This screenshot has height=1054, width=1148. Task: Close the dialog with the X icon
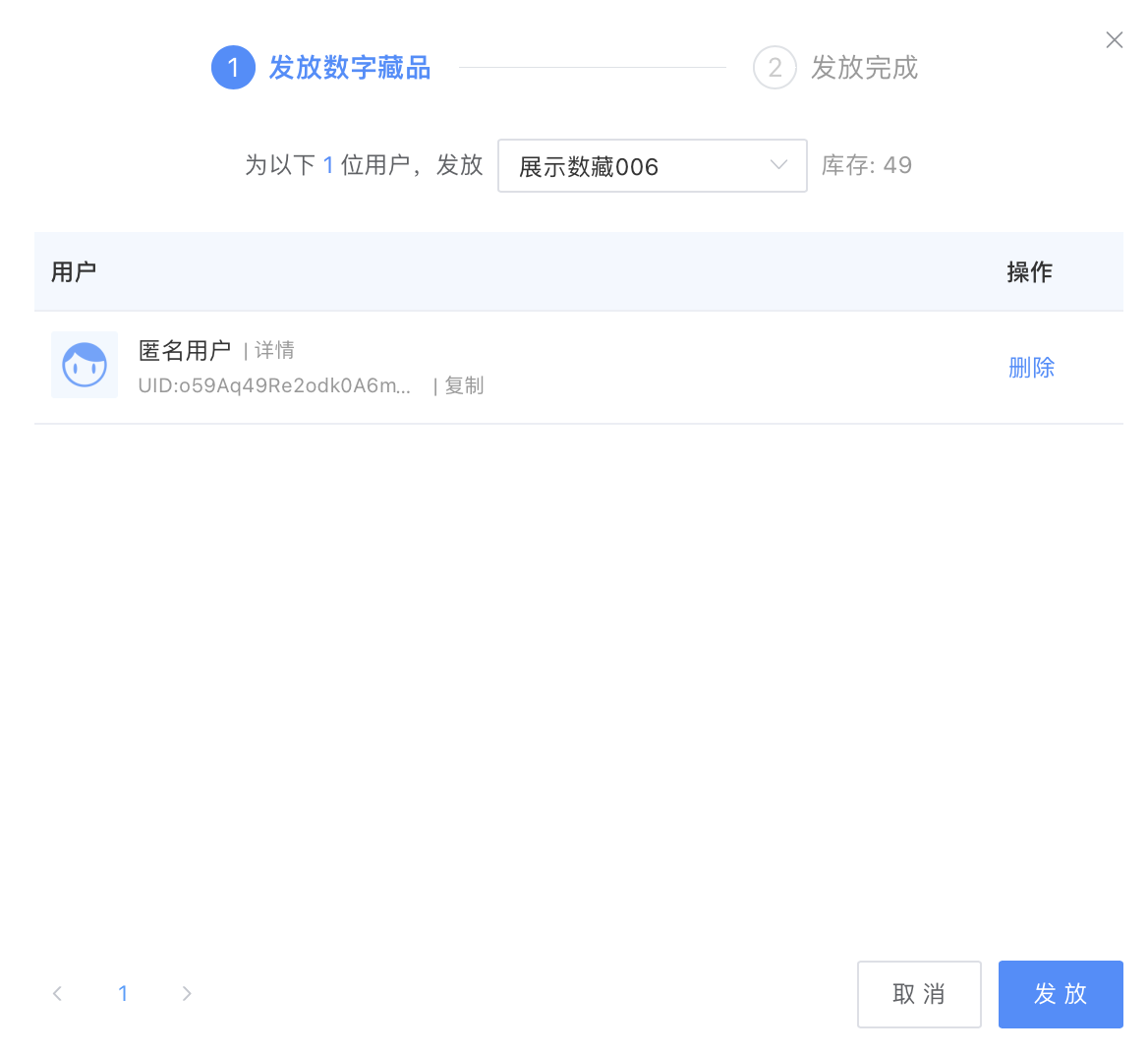click(x=1114, y=39)
